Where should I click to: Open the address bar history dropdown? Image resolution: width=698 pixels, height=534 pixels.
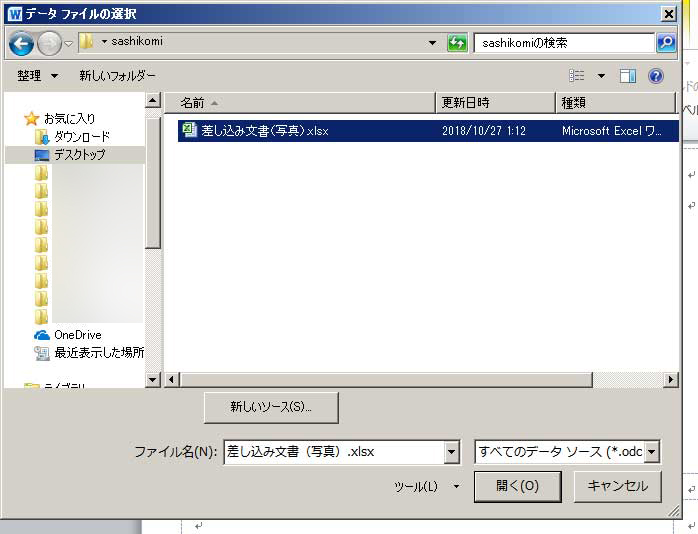[x=432, y=43]
